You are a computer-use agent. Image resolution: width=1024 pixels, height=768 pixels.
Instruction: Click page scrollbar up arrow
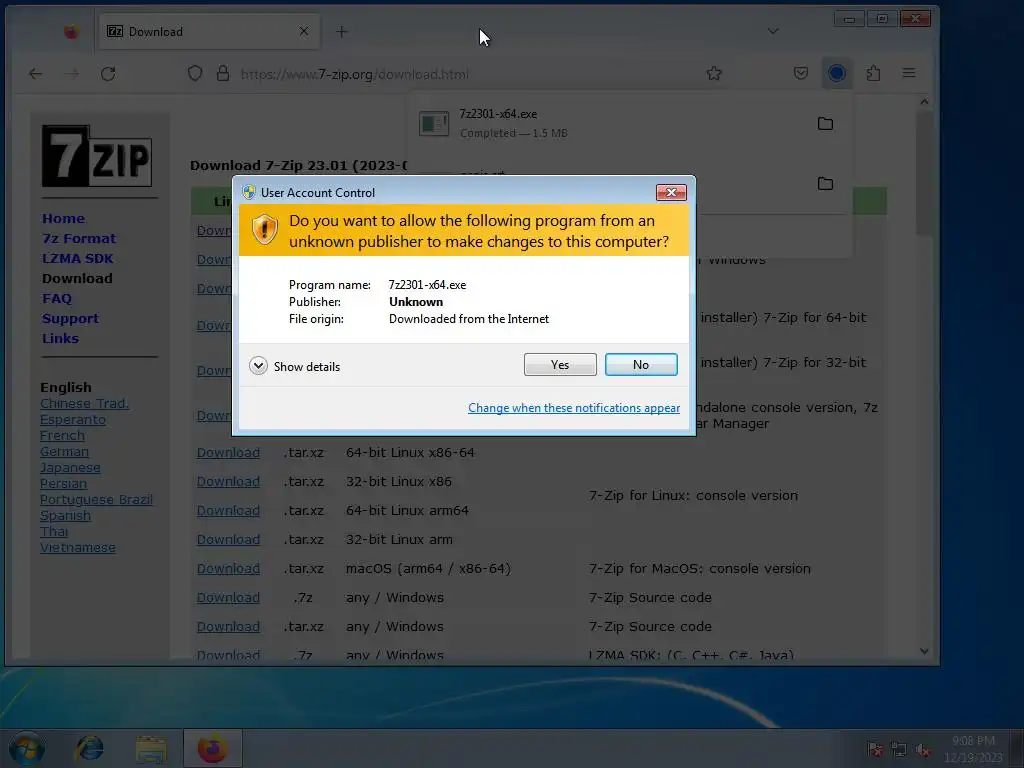pos(923,102)
